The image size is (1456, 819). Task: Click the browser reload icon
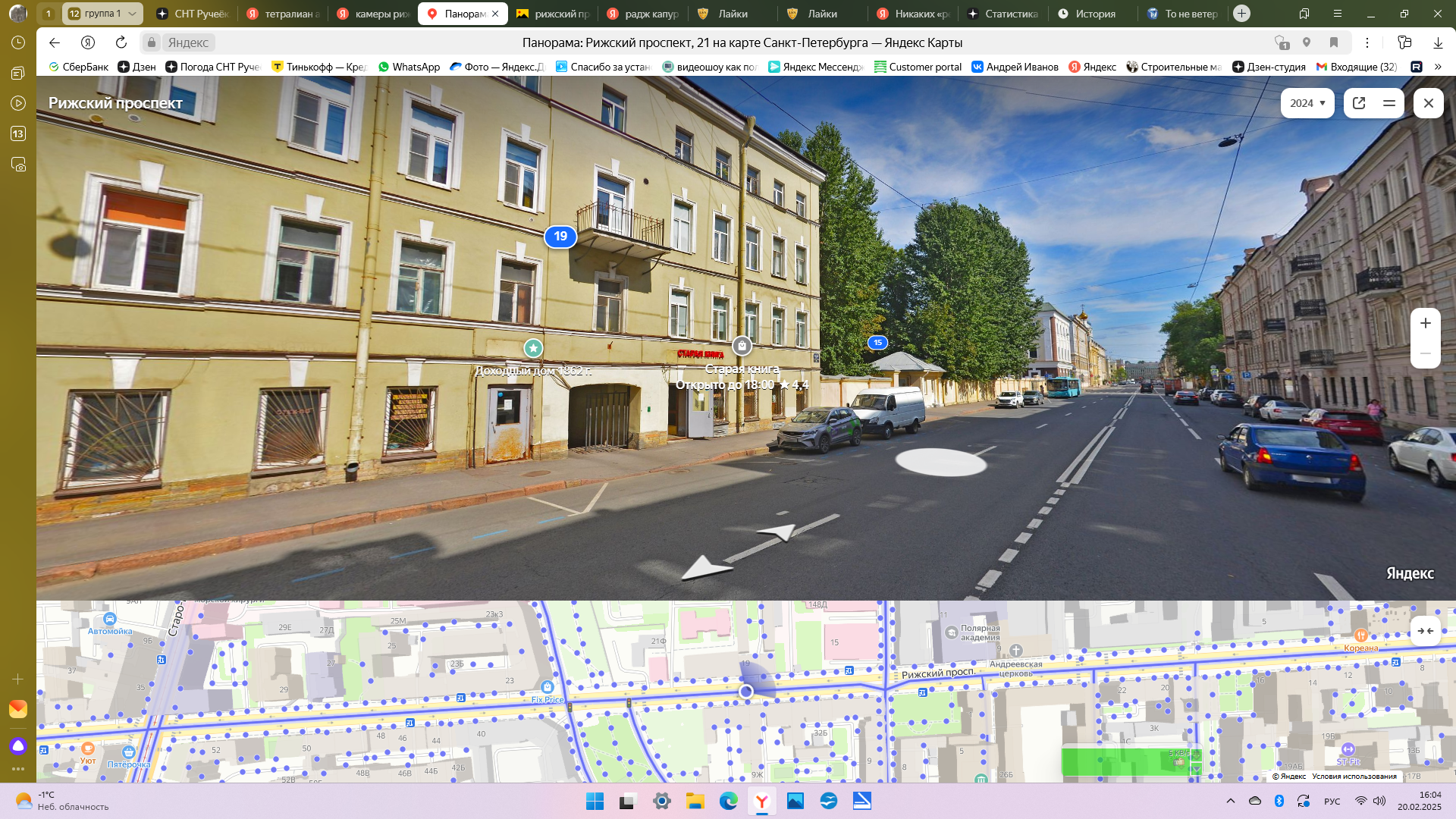[121, 42]
